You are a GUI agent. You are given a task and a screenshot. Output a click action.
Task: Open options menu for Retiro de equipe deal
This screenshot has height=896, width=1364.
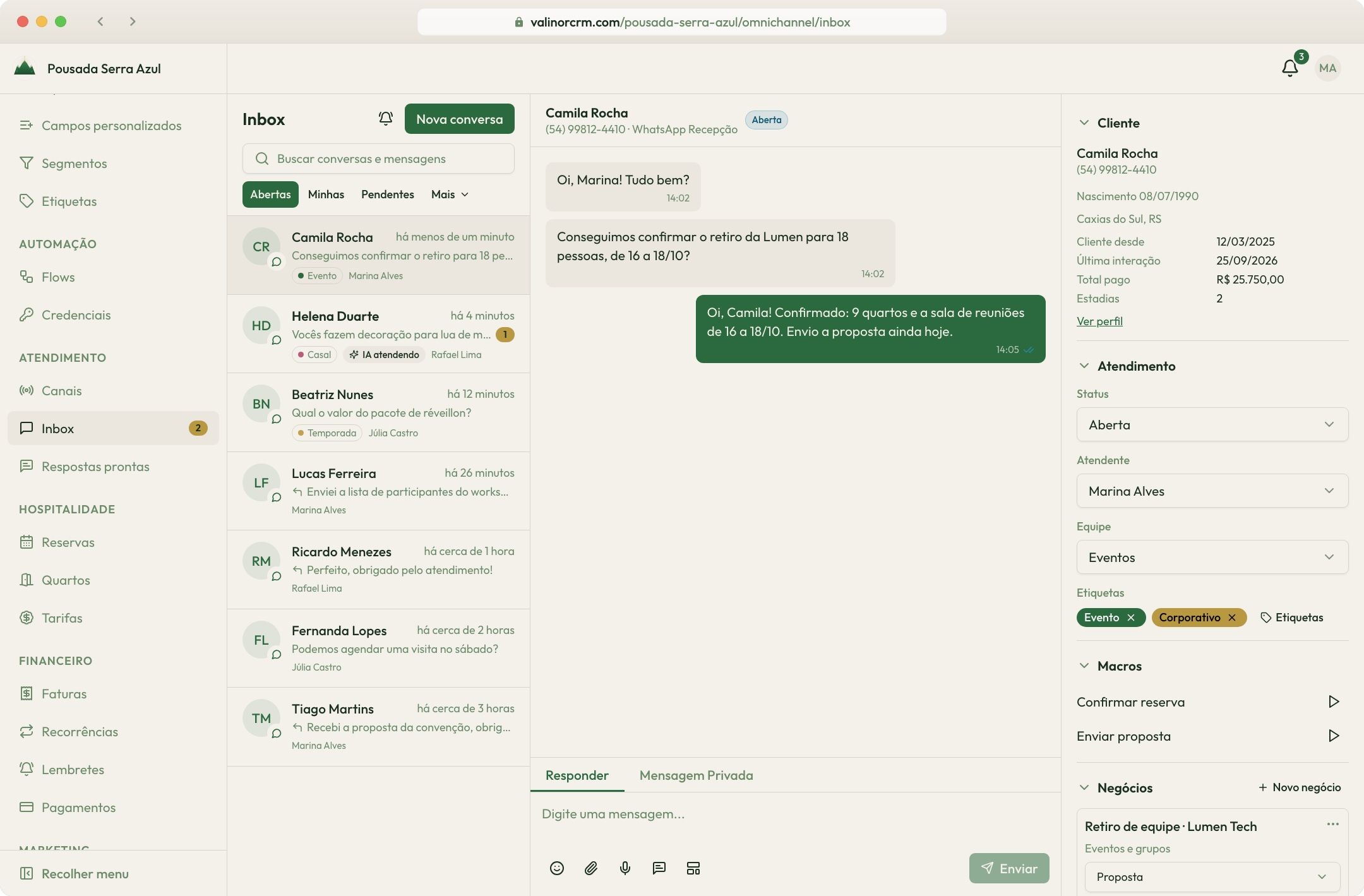(x=1332, y=824)
